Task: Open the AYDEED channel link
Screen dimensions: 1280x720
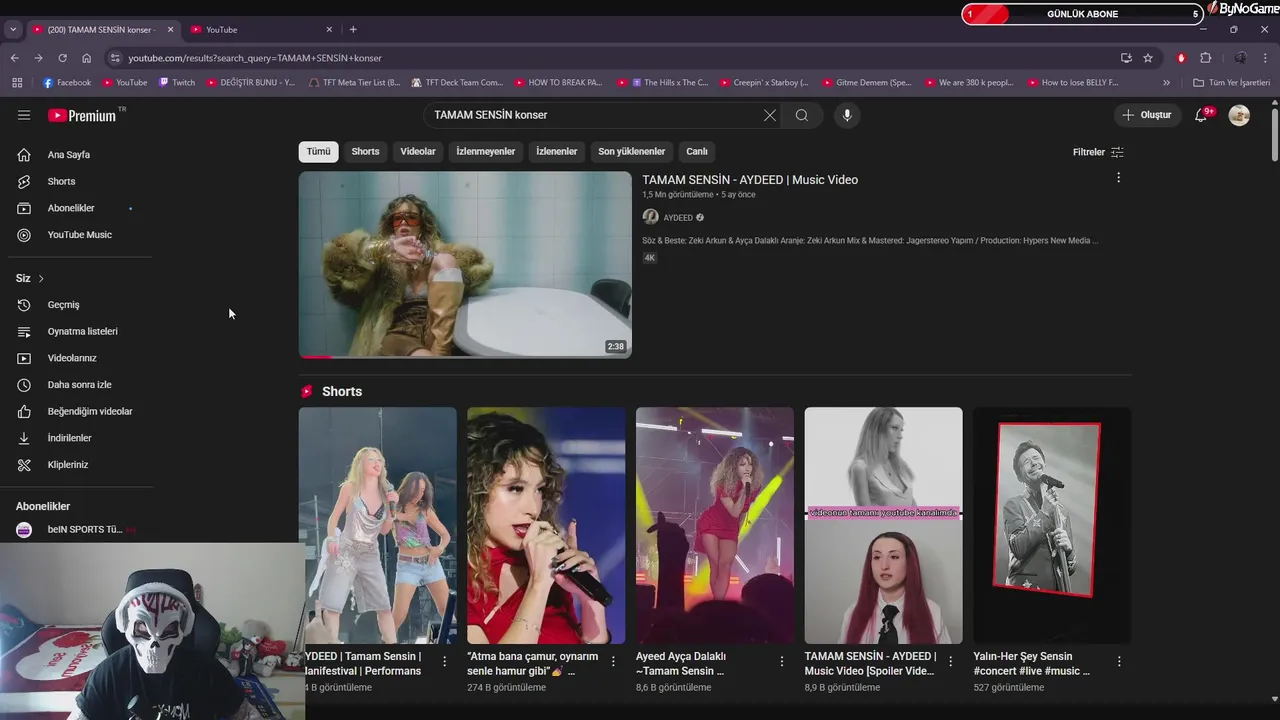Action: [x=678, y=218]
